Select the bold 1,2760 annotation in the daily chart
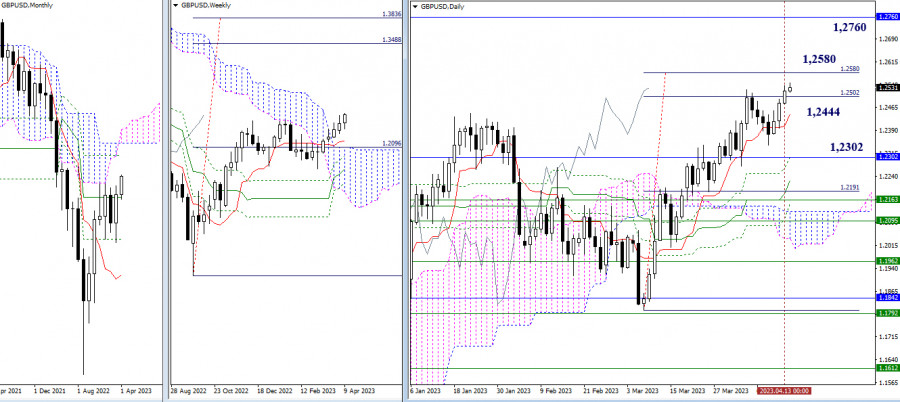This screenshot has width=900, height=402. (x=849, y=28)
